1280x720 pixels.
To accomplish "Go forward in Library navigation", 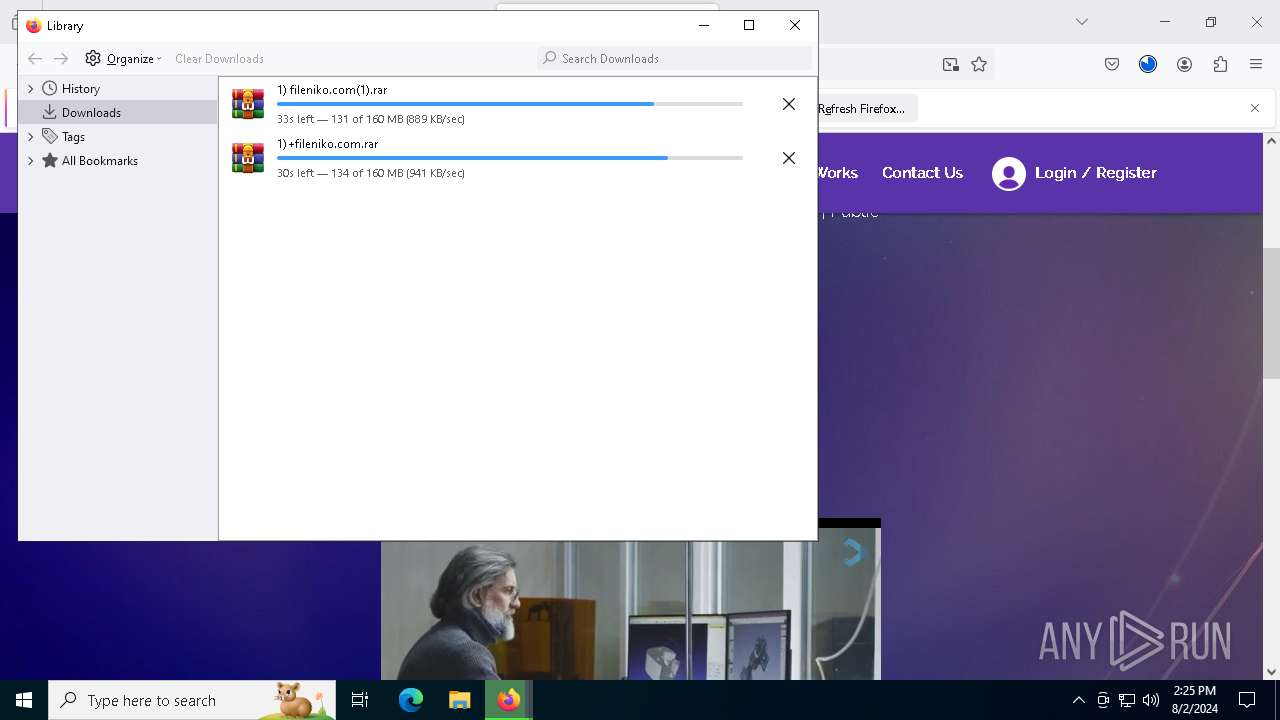I will coord(61,59).
